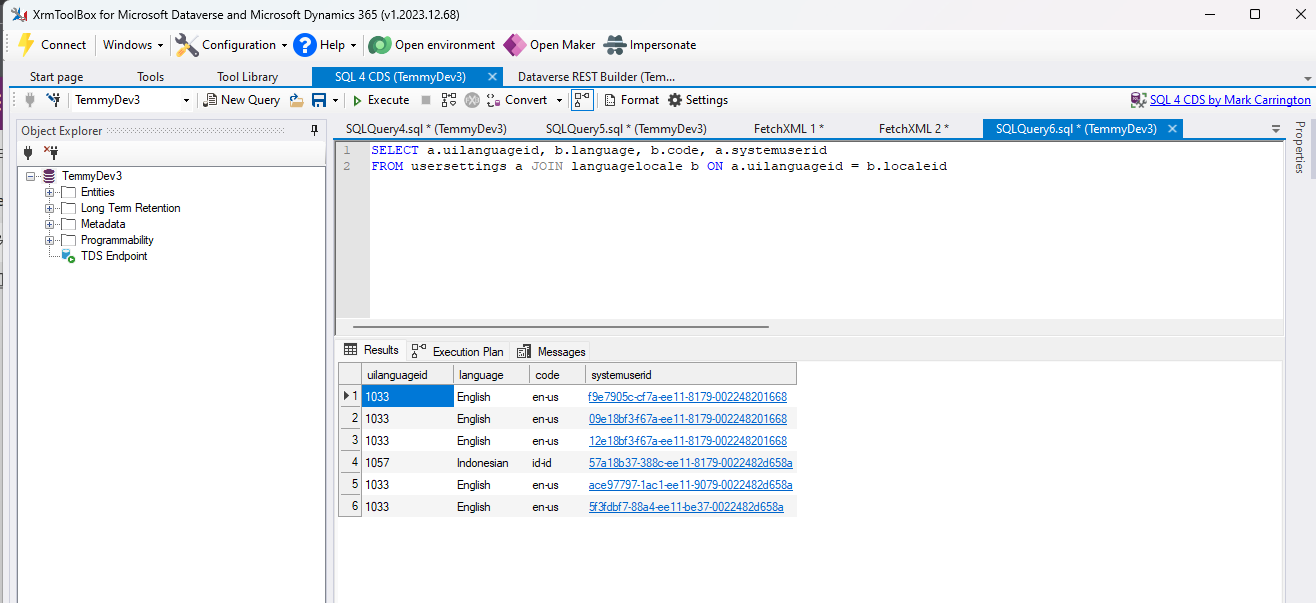Toggle include actual execution plan
The width and height of the screenshot is (1316, 603).
pos(582,100)
